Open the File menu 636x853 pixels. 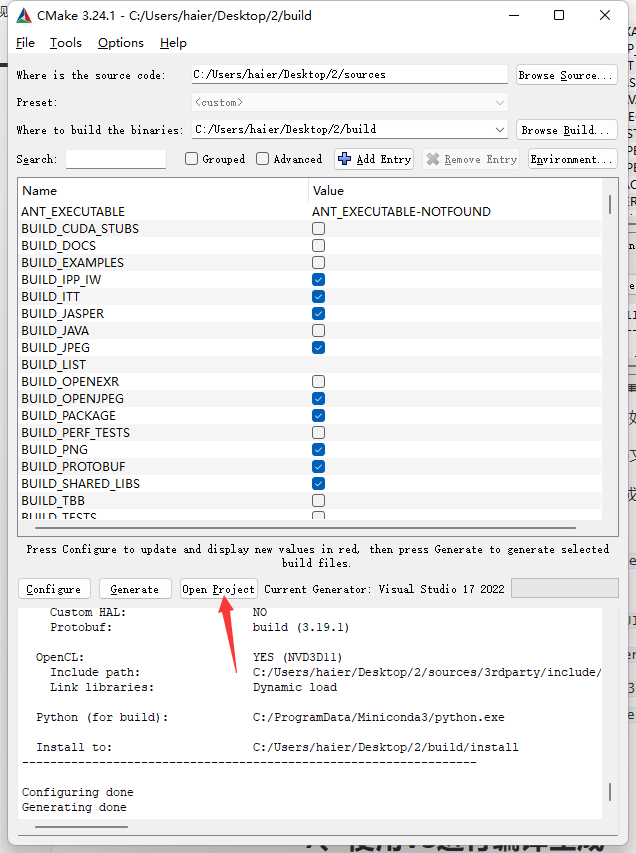click(x=26, y=43)
